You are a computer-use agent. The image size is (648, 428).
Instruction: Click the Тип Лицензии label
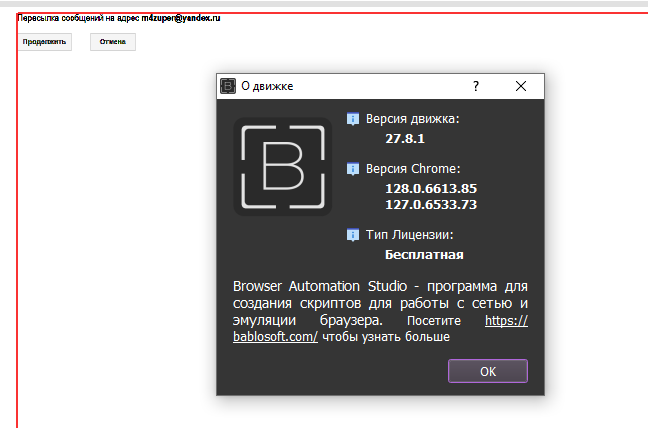tap(410, 235)
